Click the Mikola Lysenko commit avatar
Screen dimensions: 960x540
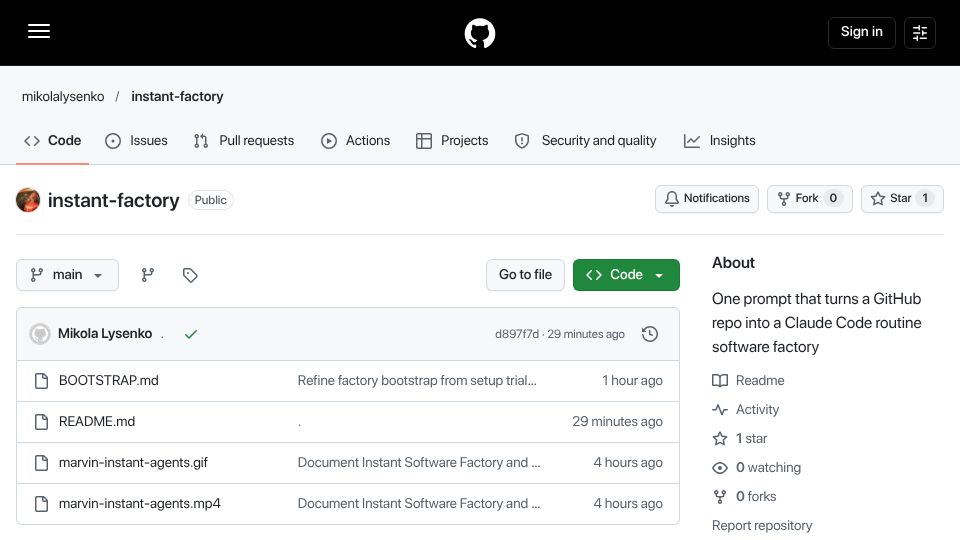click(x=40, y=334)
